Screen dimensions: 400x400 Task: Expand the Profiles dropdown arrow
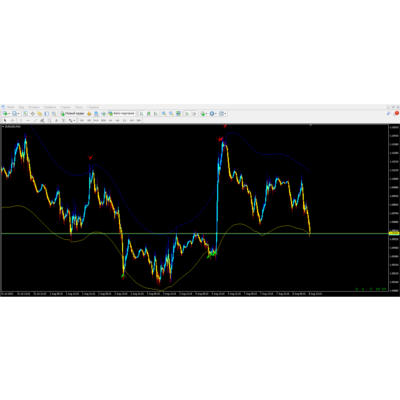pos(18,114)
